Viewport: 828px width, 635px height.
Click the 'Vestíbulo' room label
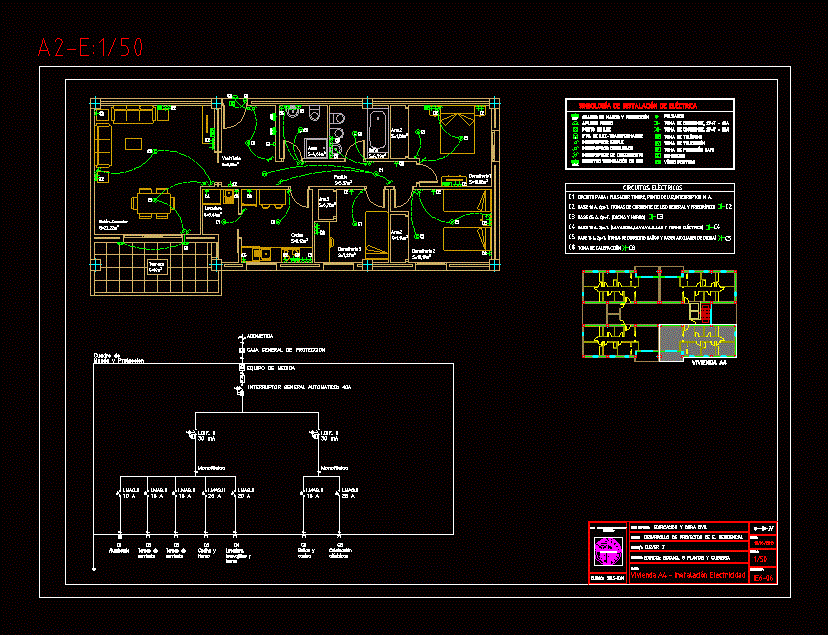point(231,161)
